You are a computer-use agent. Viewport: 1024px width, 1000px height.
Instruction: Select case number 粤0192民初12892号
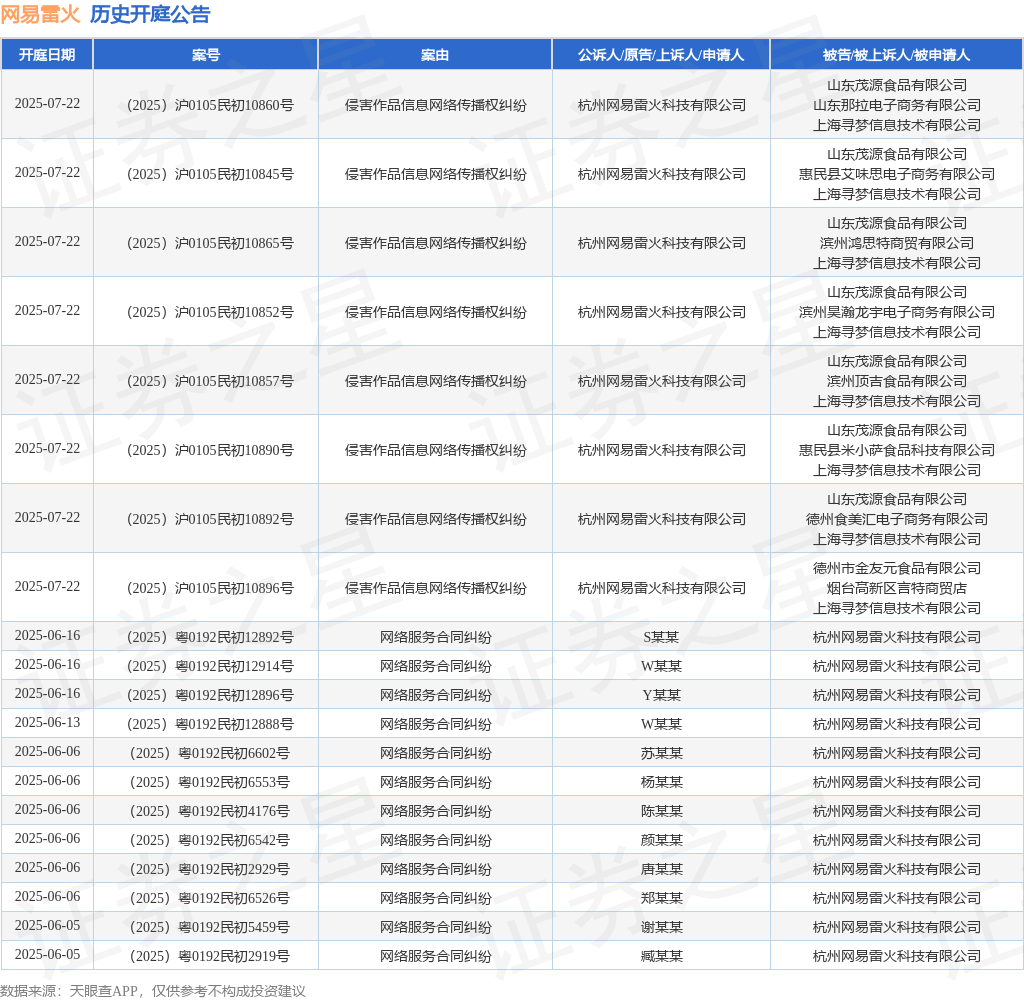(x=210, y=637)
